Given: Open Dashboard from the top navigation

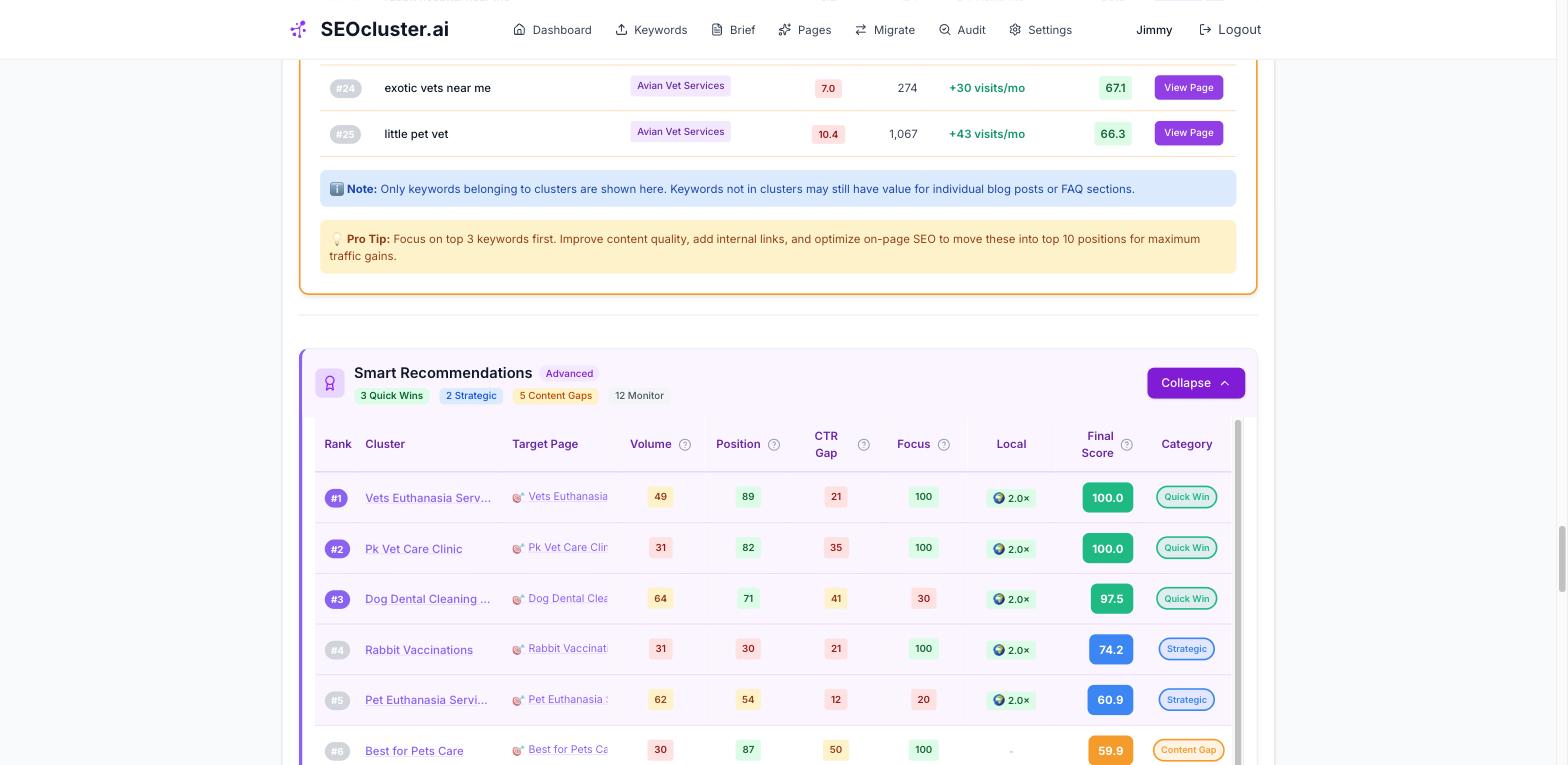Looking at the screenshot, I should click(x=552, y=30).
